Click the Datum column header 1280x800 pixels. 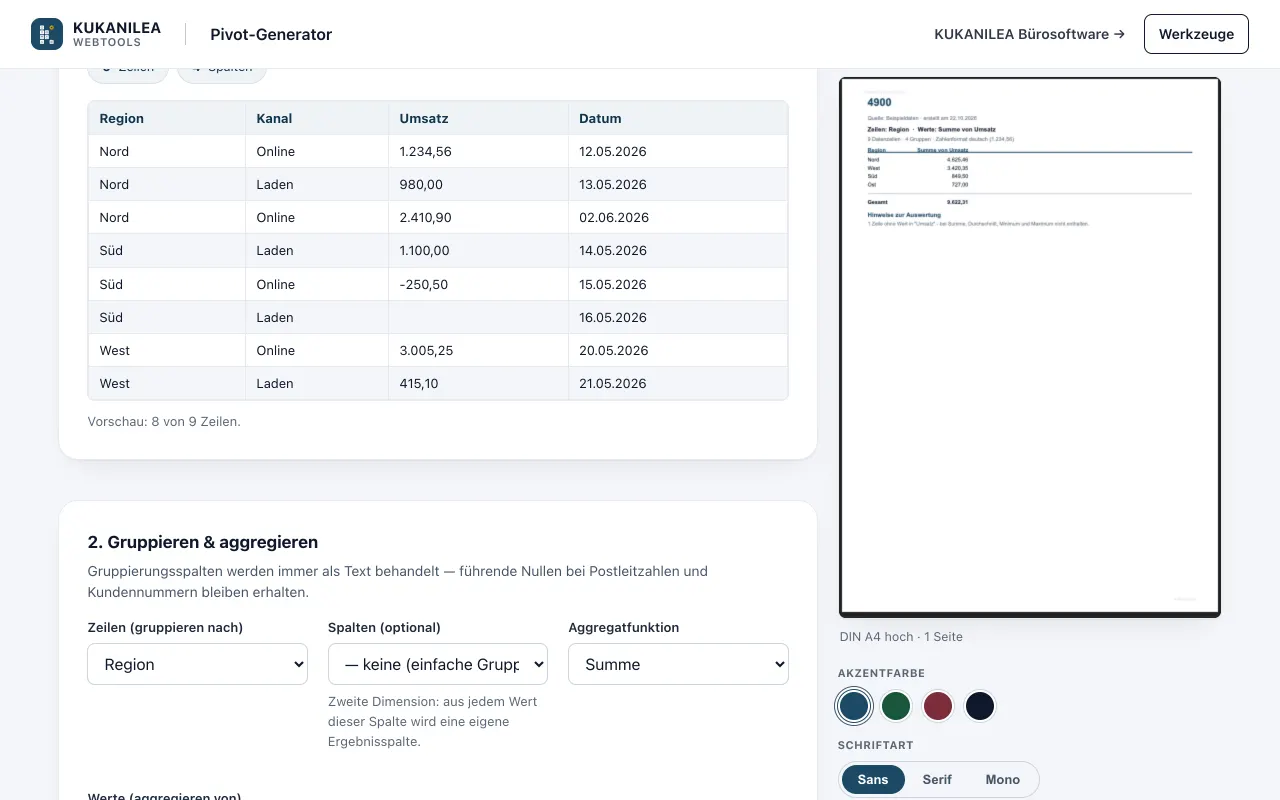(678, 118)
